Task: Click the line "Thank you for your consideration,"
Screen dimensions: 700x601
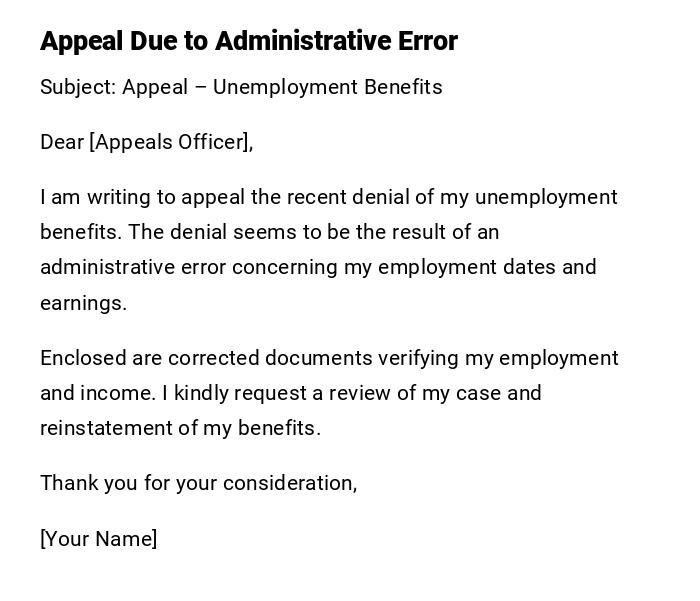Action: click(x=198, y=483)
